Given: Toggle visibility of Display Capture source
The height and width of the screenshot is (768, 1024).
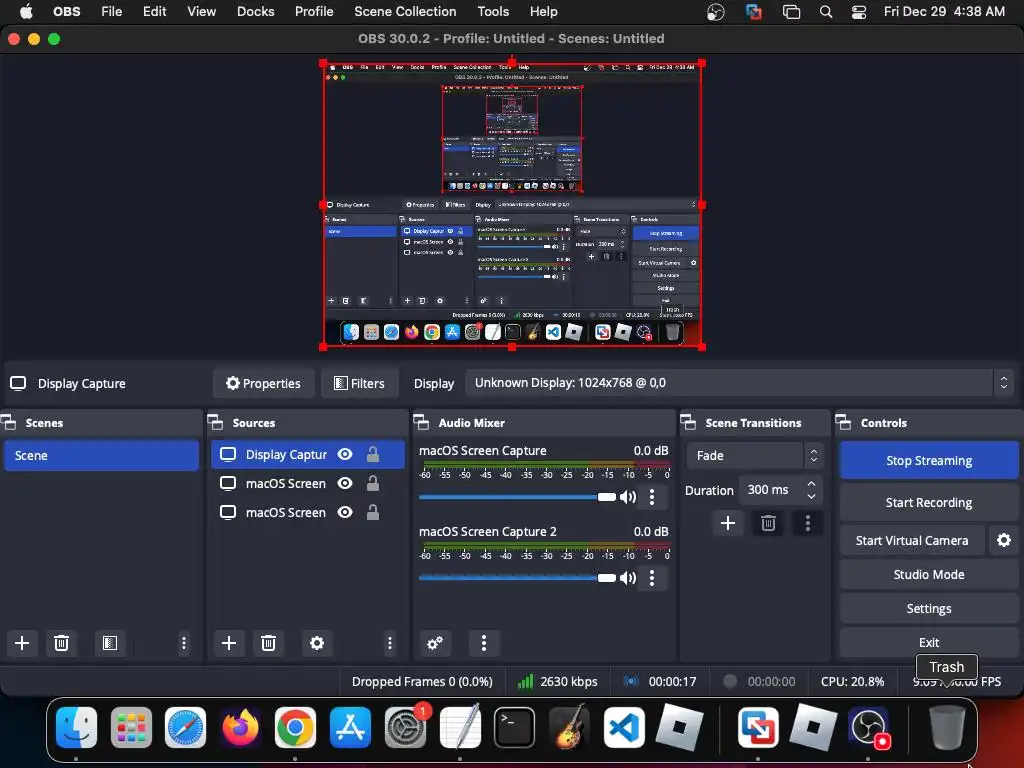Looking at the screenshot, I should click(x=345, y=455).
